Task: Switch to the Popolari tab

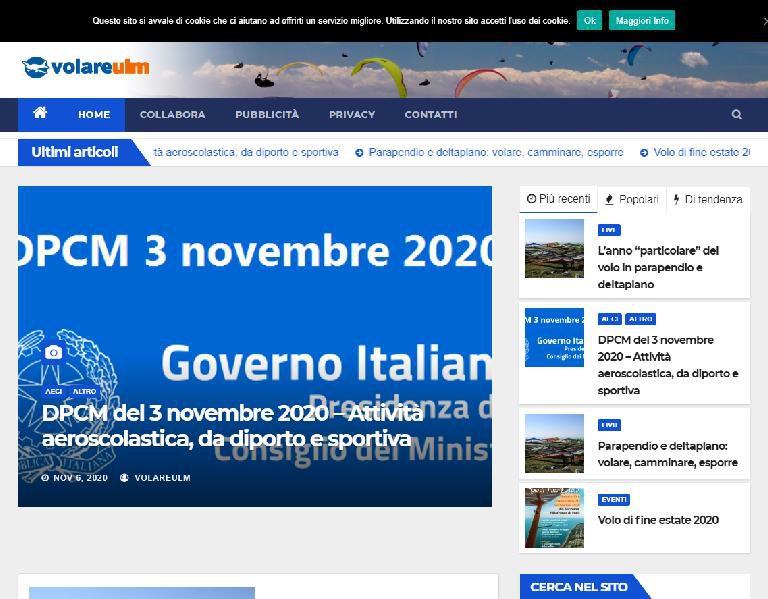Action: click(632, 199)
